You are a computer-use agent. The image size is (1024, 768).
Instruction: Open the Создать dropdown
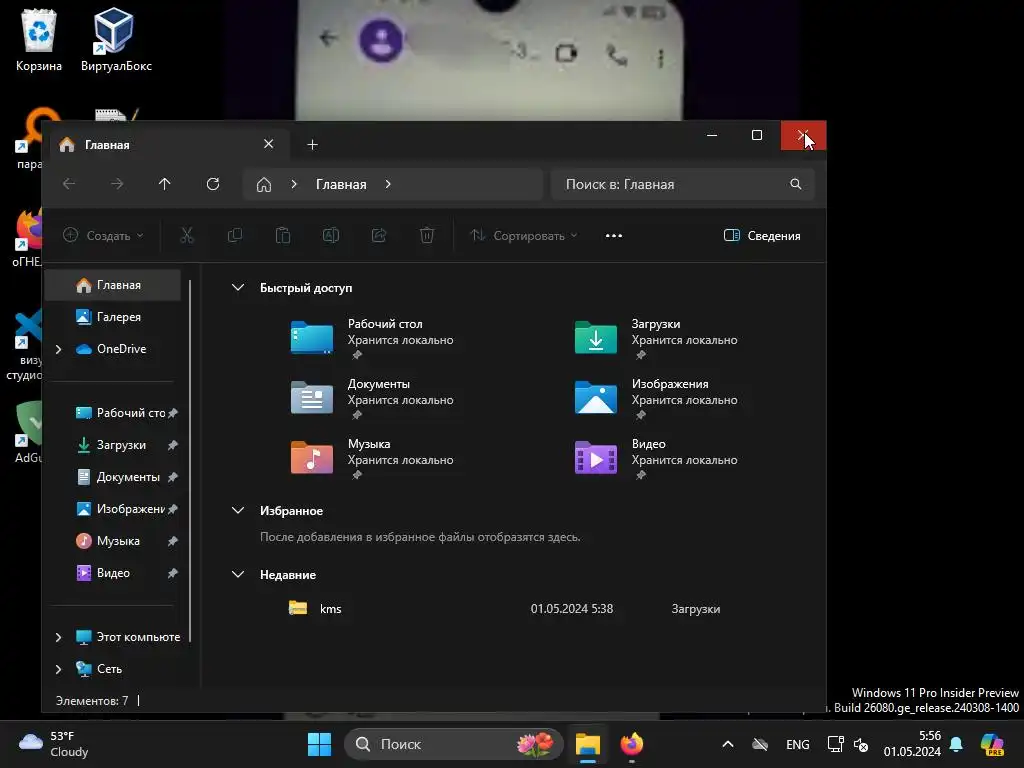[x=103, y=236]
